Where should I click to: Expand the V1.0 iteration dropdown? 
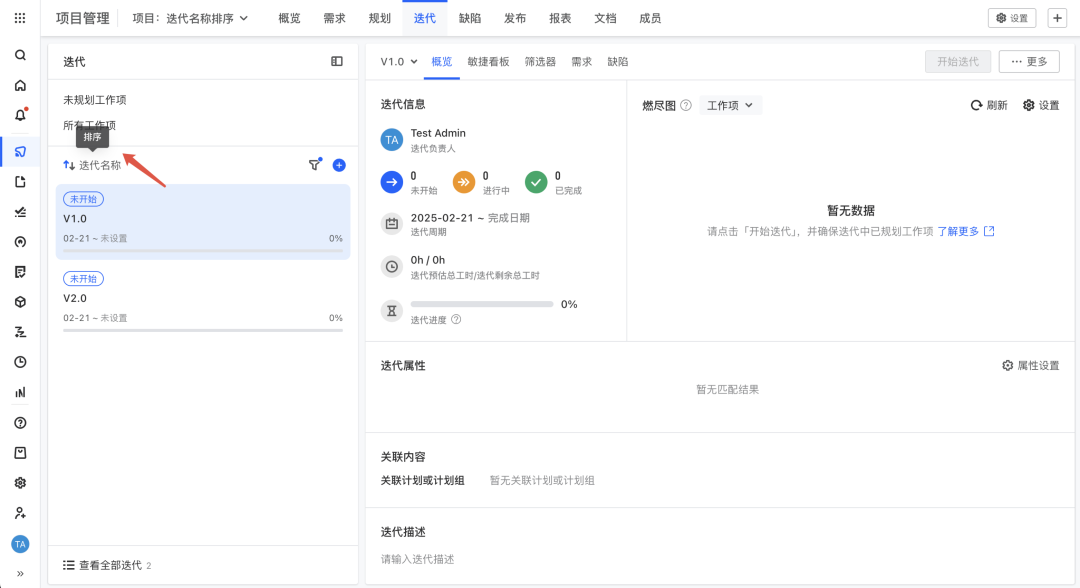399,61
